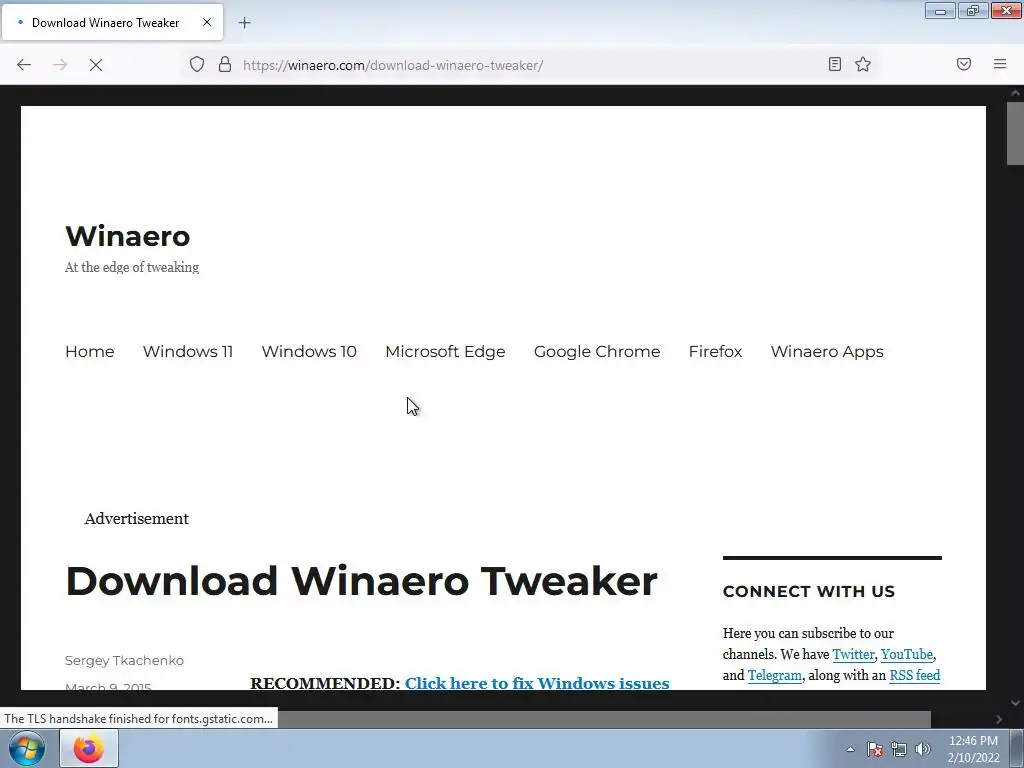Open Action Center flag icon
This screenshot has height=768, width=1024.
click(875, 749)
